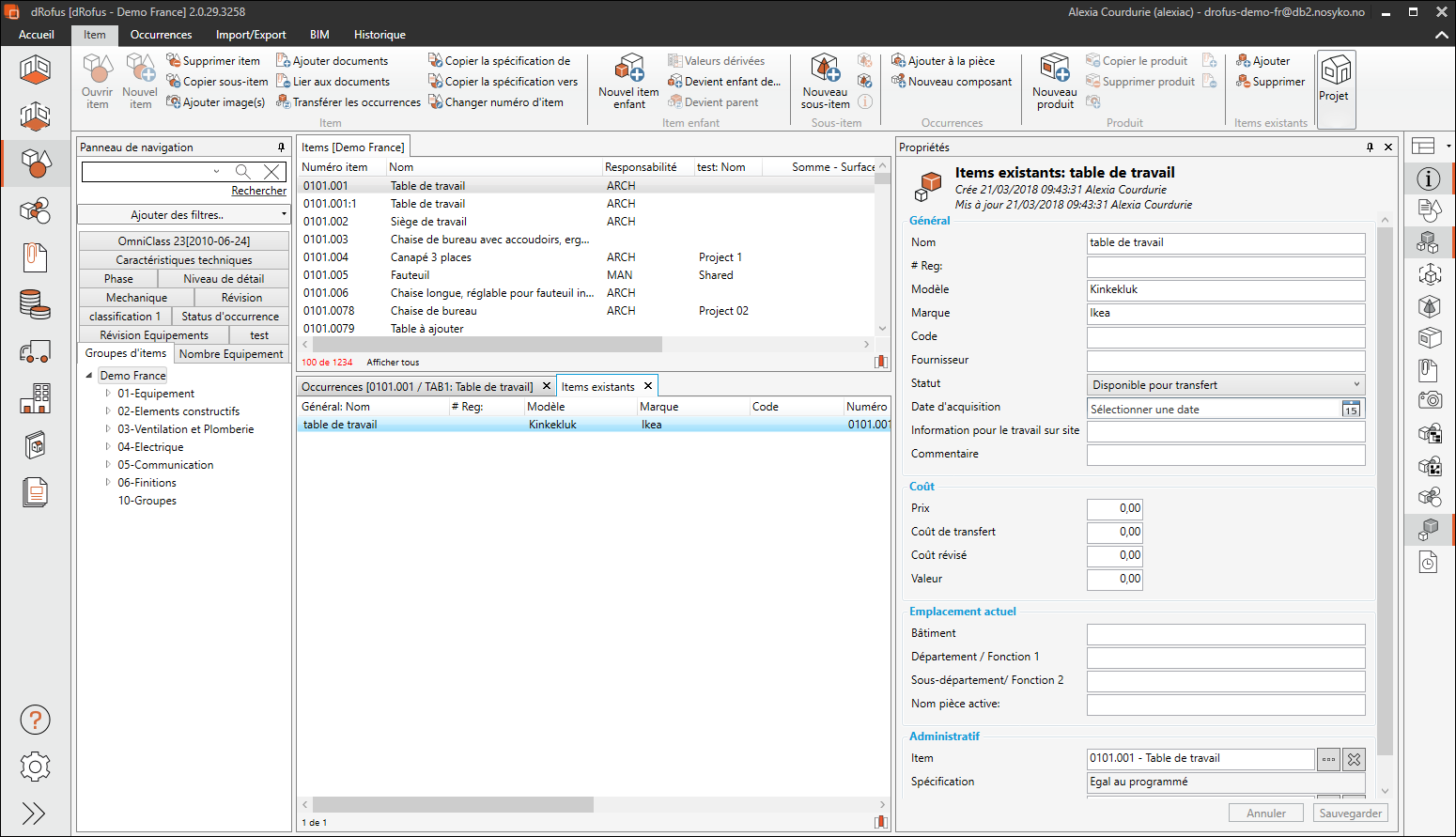The height and width of the screenshot is (837, 1456).
Task: Click the help question mark icon
Action: (x=35, y=721)
